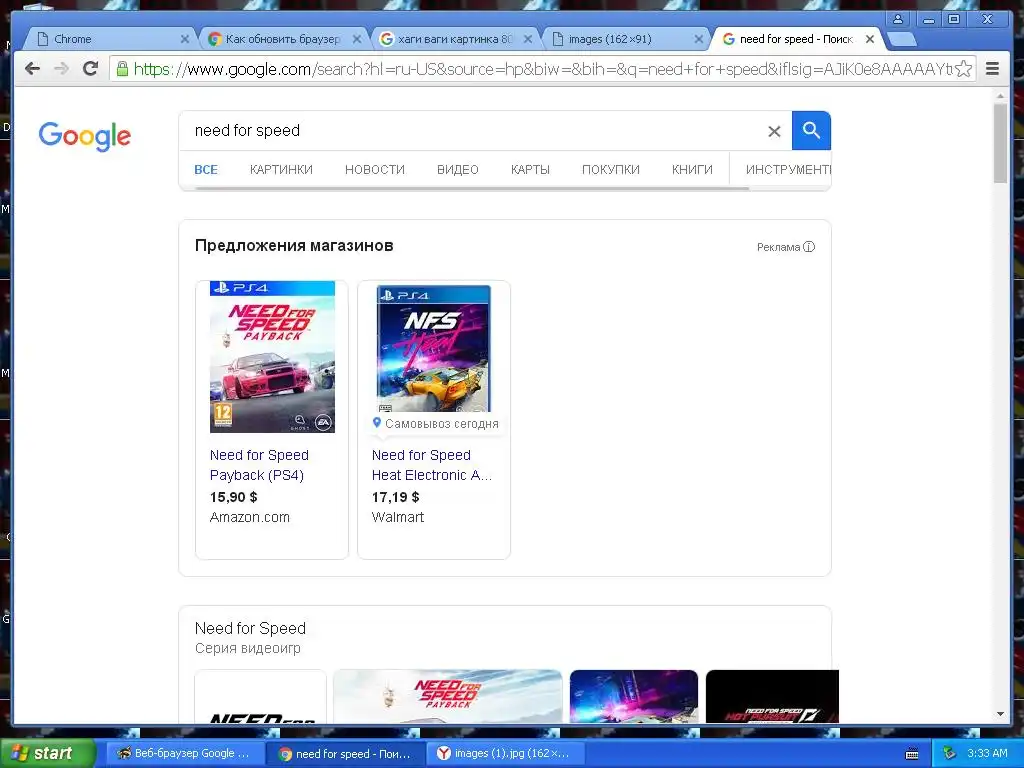Click the browser forward arrow
The image size is (1024, 768).
61,69
